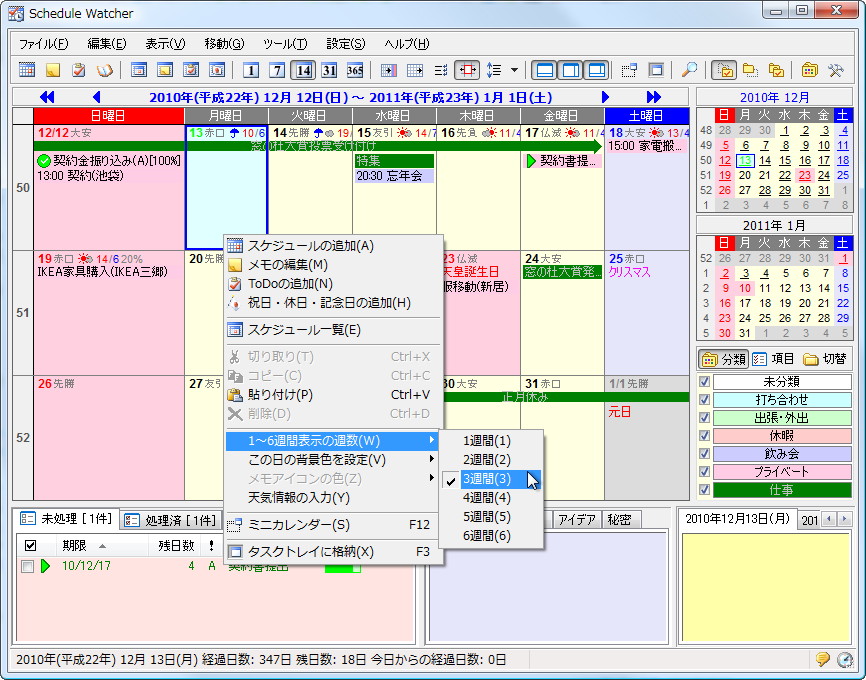This screenshot has height=680, width=866.
Task: Toggle the プライベート category checkbox
Action: tap(704, 471)
